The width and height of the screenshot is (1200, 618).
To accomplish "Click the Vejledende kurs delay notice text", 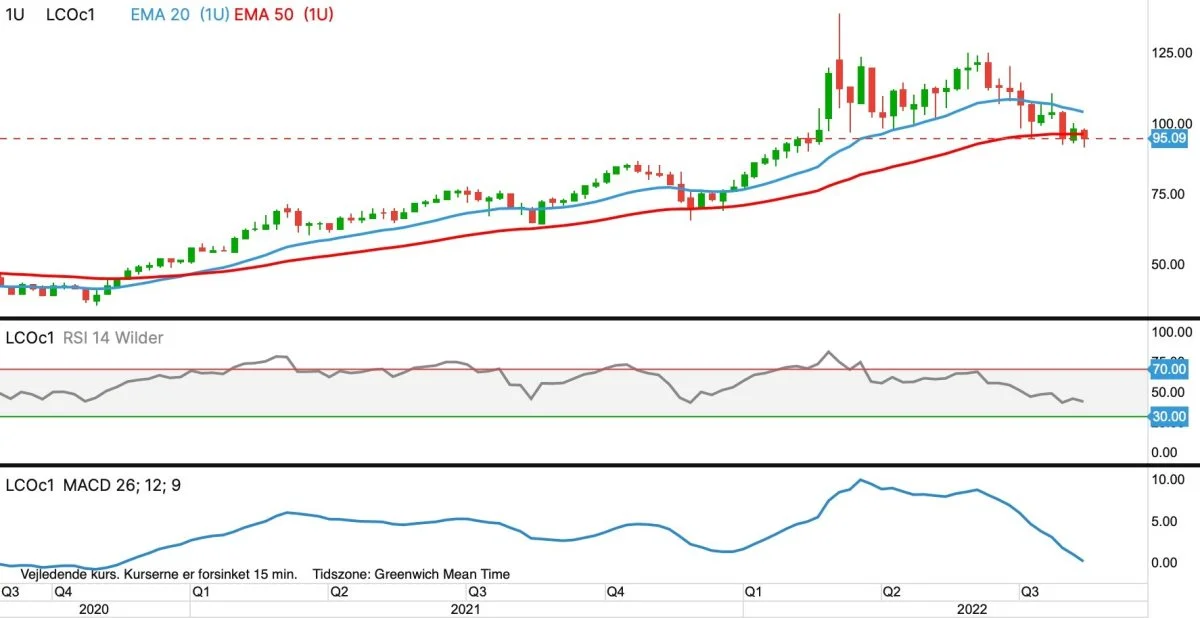I will click(x=158, y=574).
